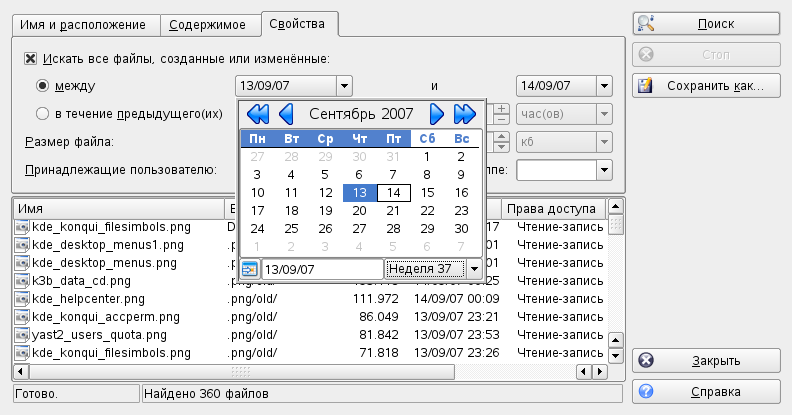Expand the "Неделя 37" week selector
The width and height of the screenshot is (792, 415).
click(x=474, y=269)
